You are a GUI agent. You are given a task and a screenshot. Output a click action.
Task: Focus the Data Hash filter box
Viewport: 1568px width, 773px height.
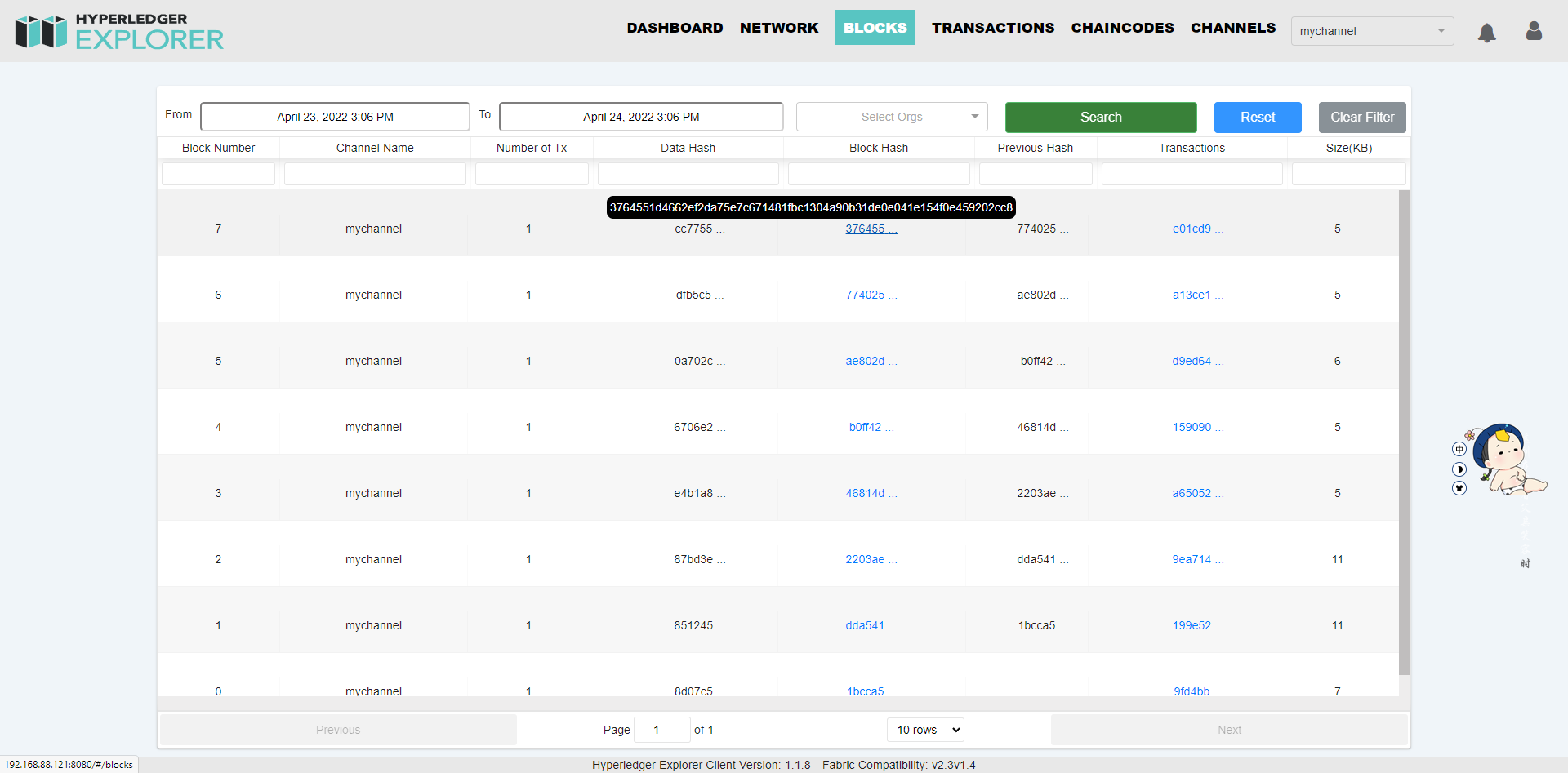point(688,174)
